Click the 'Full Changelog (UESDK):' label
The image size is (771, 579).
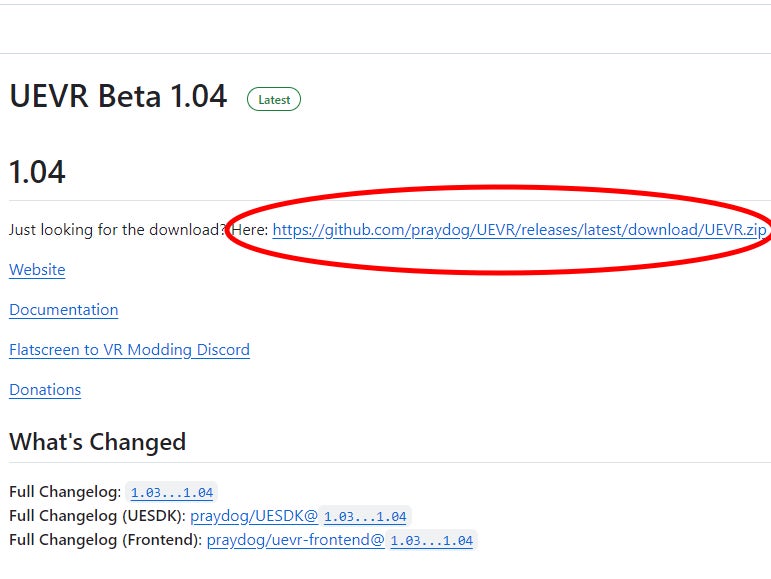98,516
